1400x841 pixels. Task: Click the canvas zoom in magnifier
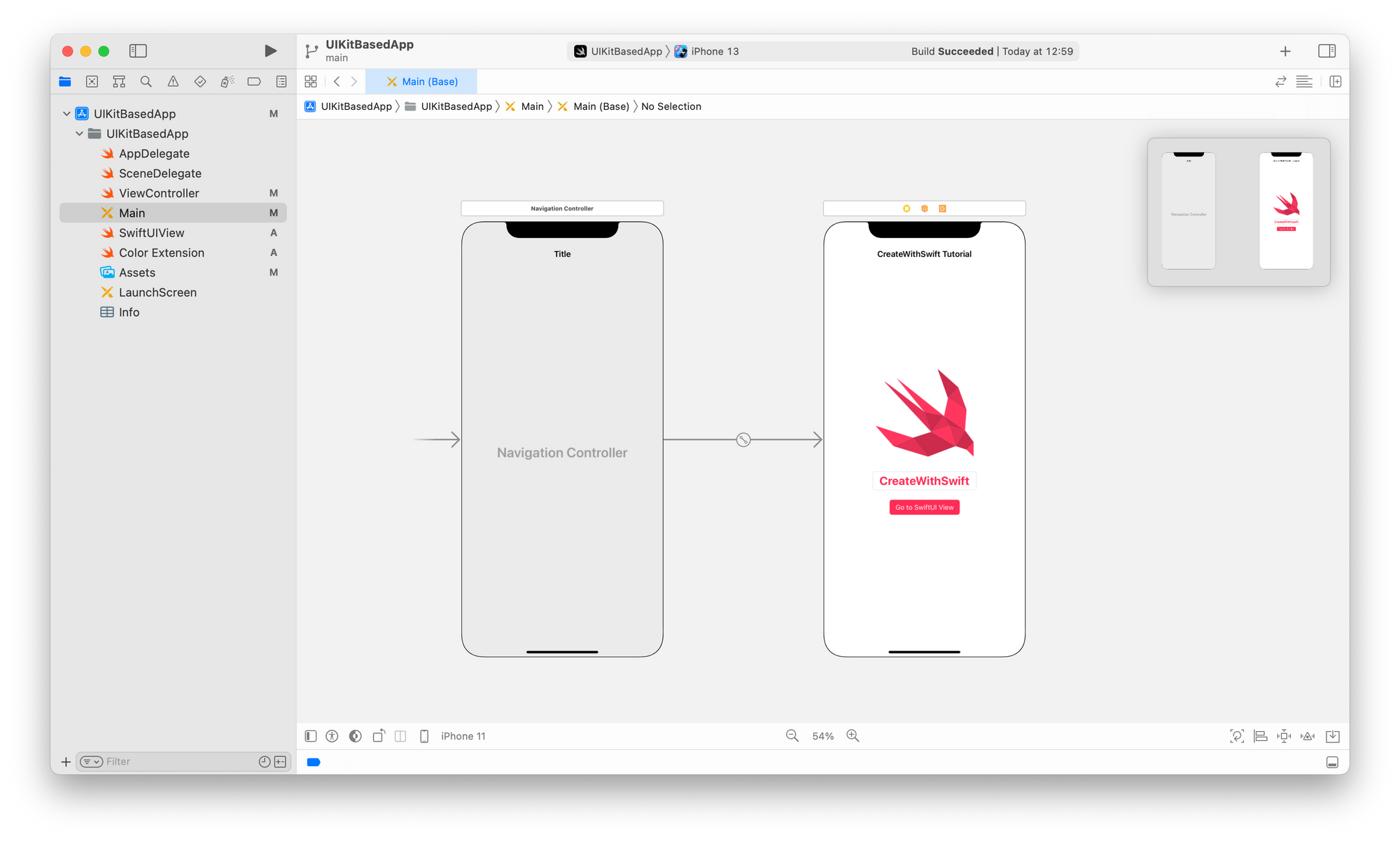[854, 735]
